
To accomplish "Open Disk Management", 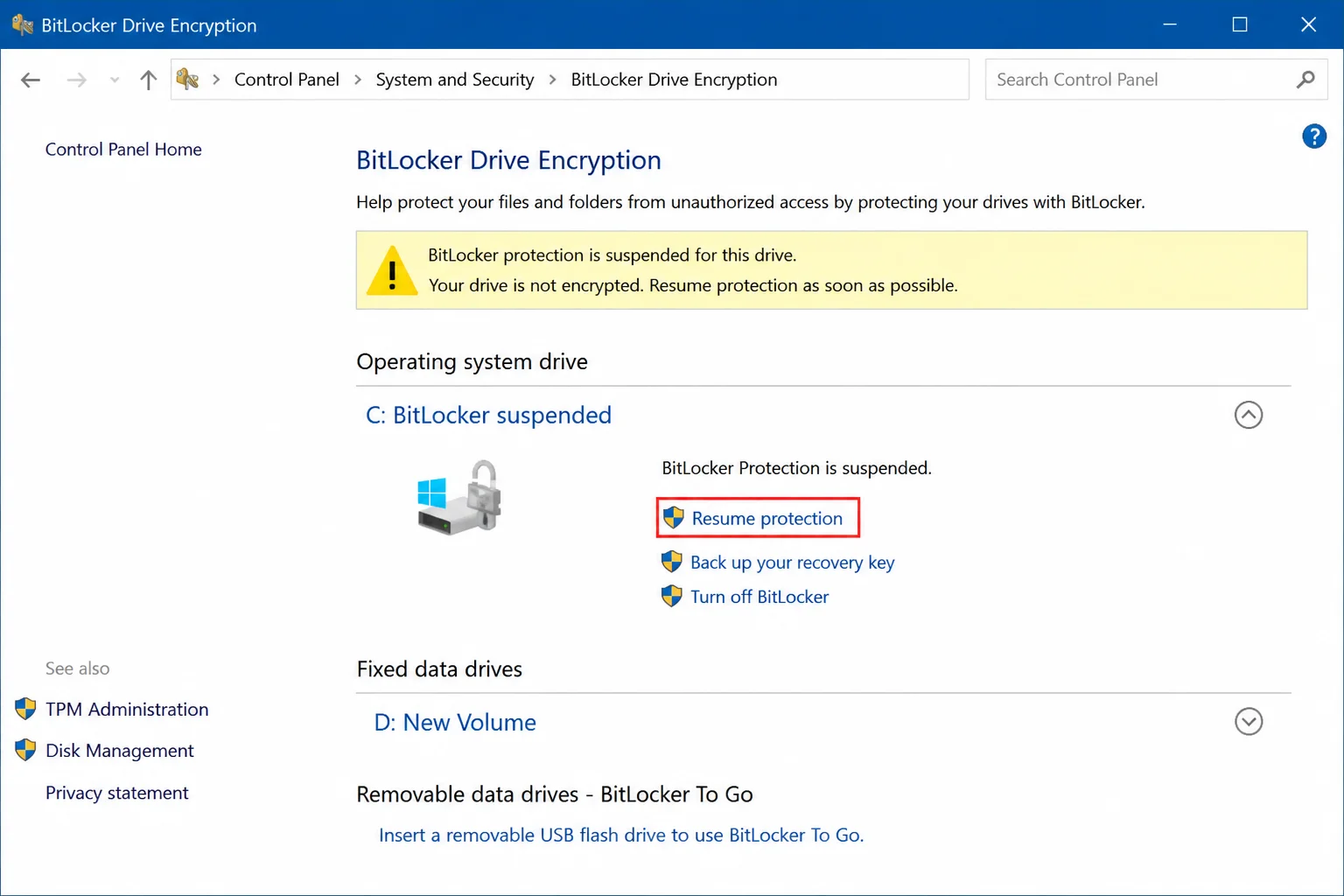I will click(x=120, y=751).
